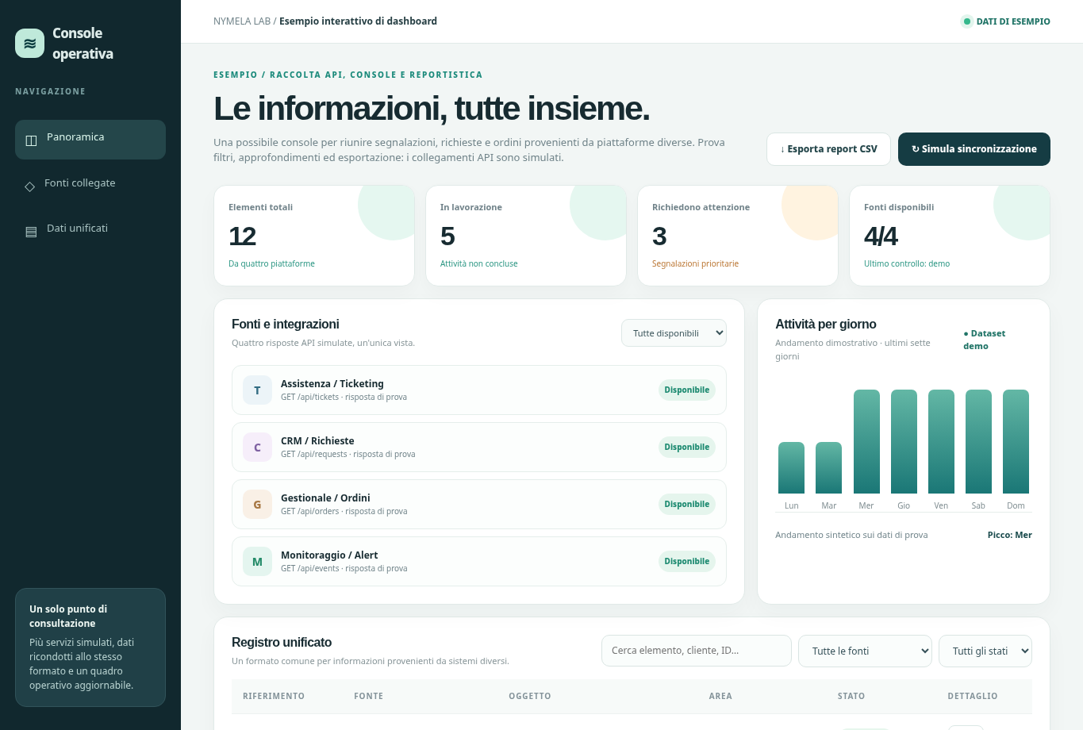Go to Dati unificati section
The height and width of the screenshot is (730, 1083).
click(90, 231)
